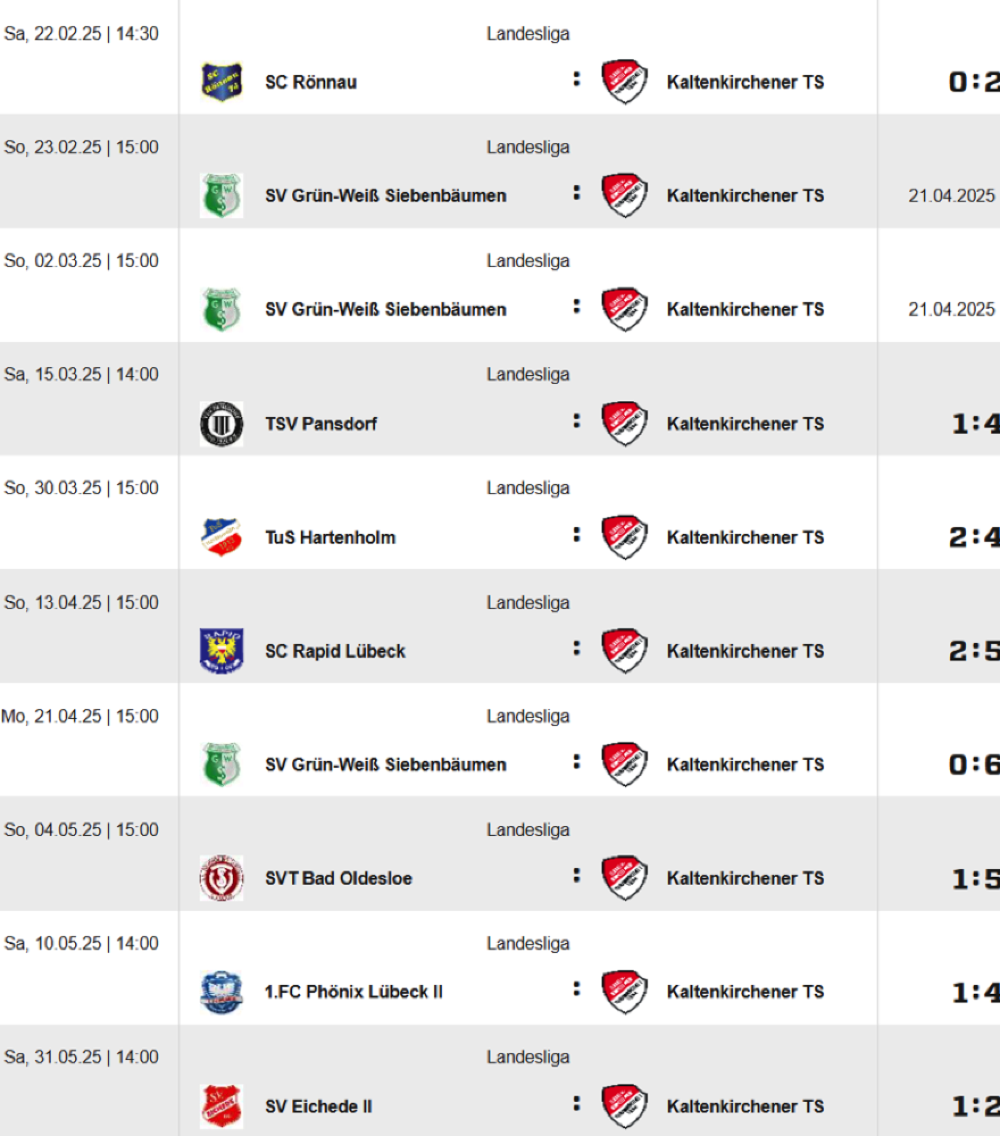Click the SC Rönnau club crest
1000x1136 pixels.
point(221,82)
